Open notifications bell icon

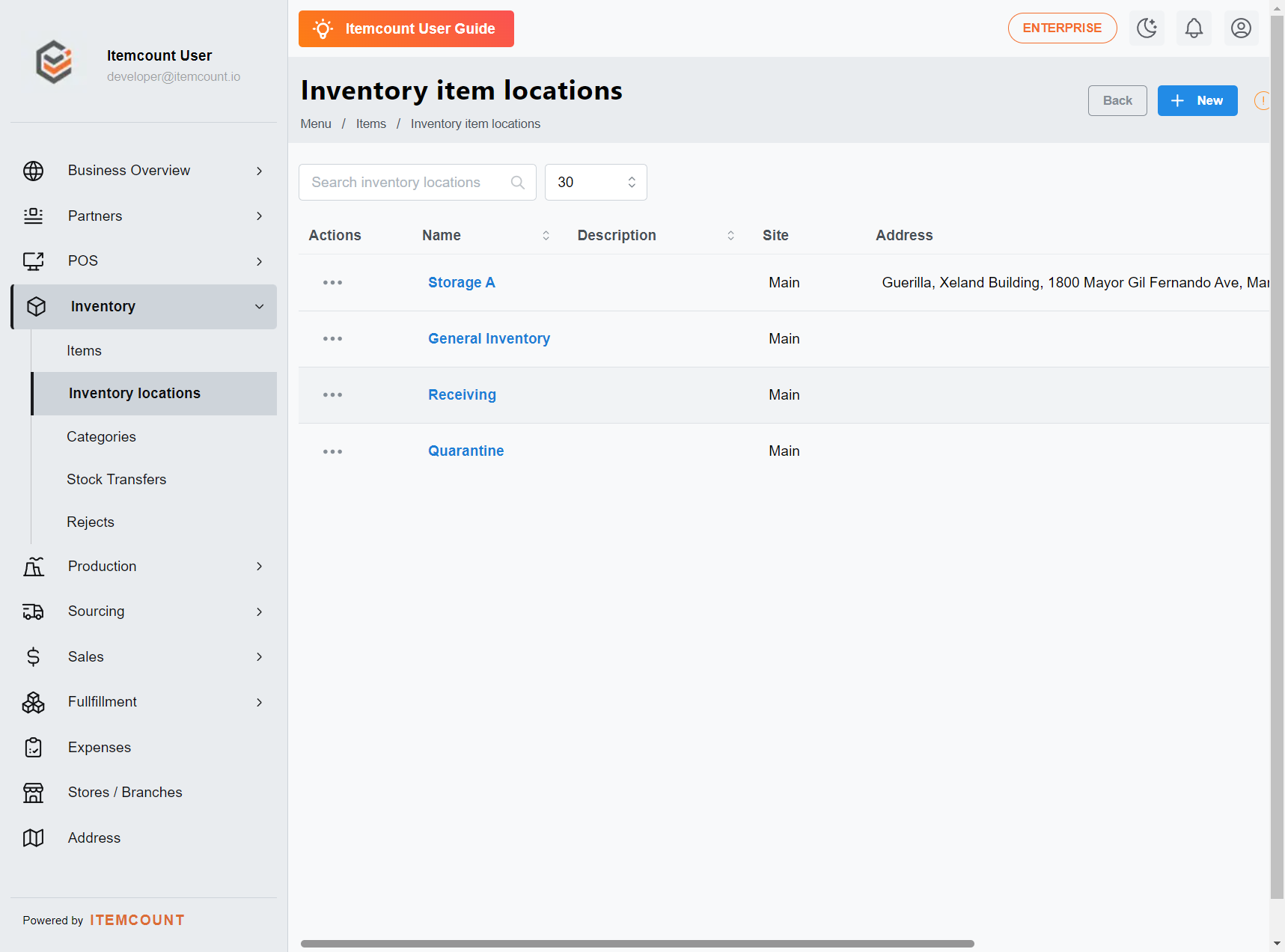point(1194,28)
